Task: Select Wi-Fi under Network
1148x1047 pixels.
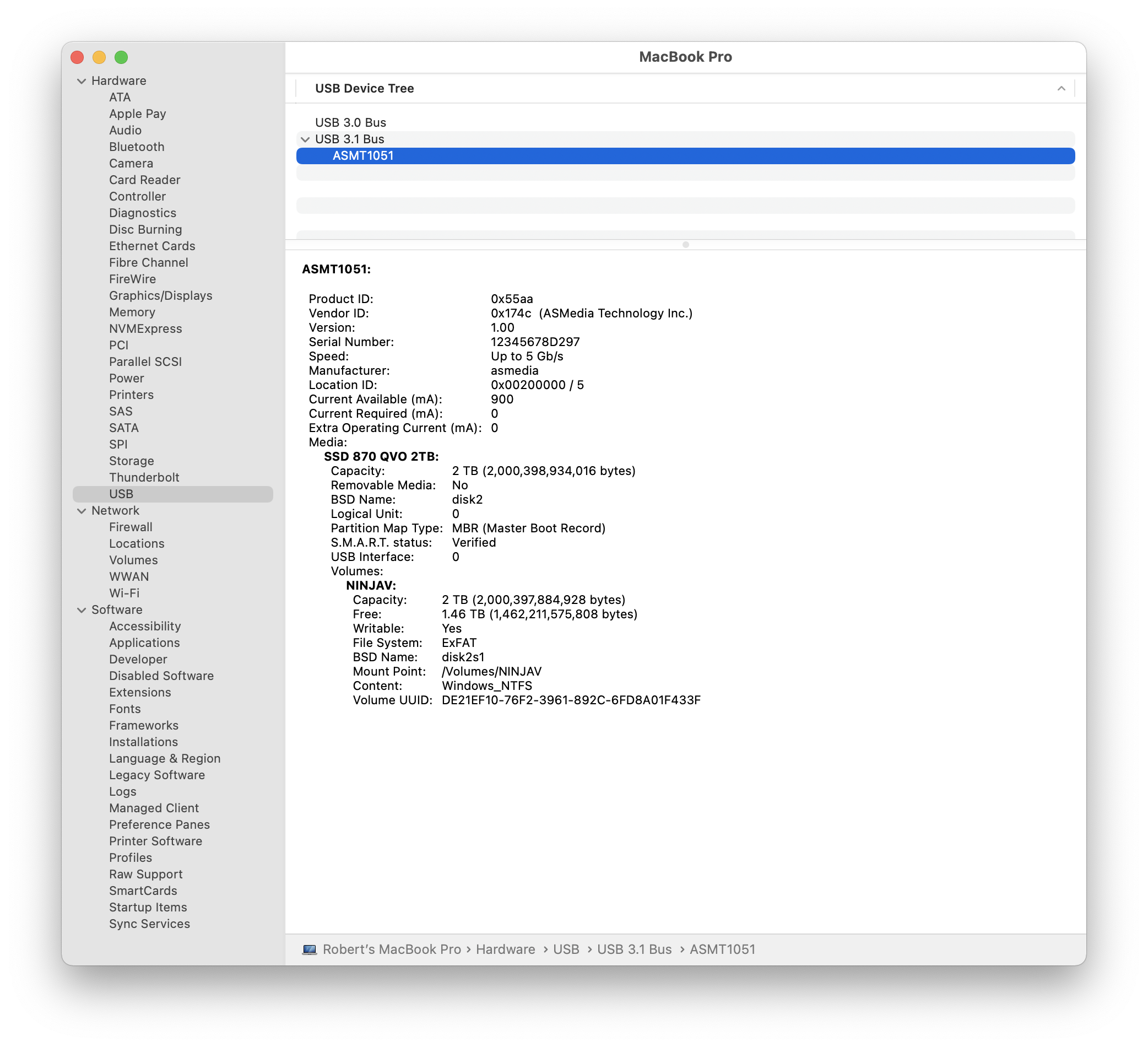Action: tap(124, 593)
